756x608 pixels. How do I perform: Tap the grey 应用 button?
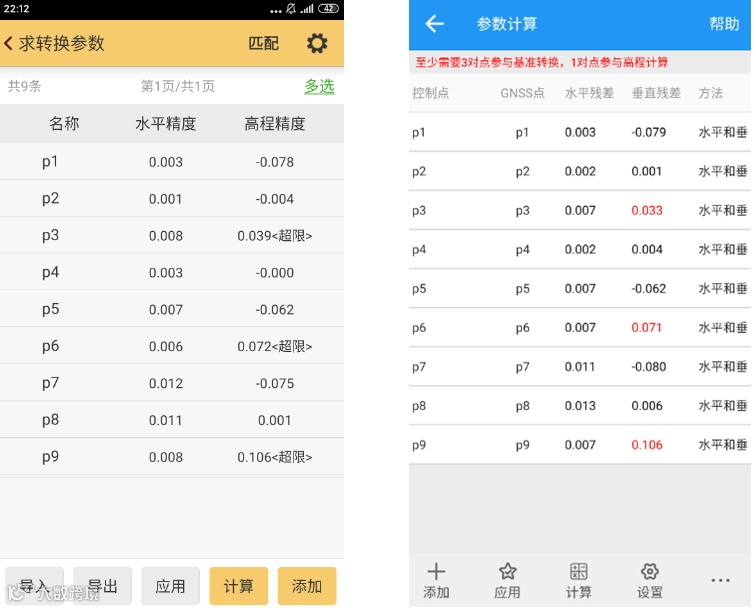(170, 586)
